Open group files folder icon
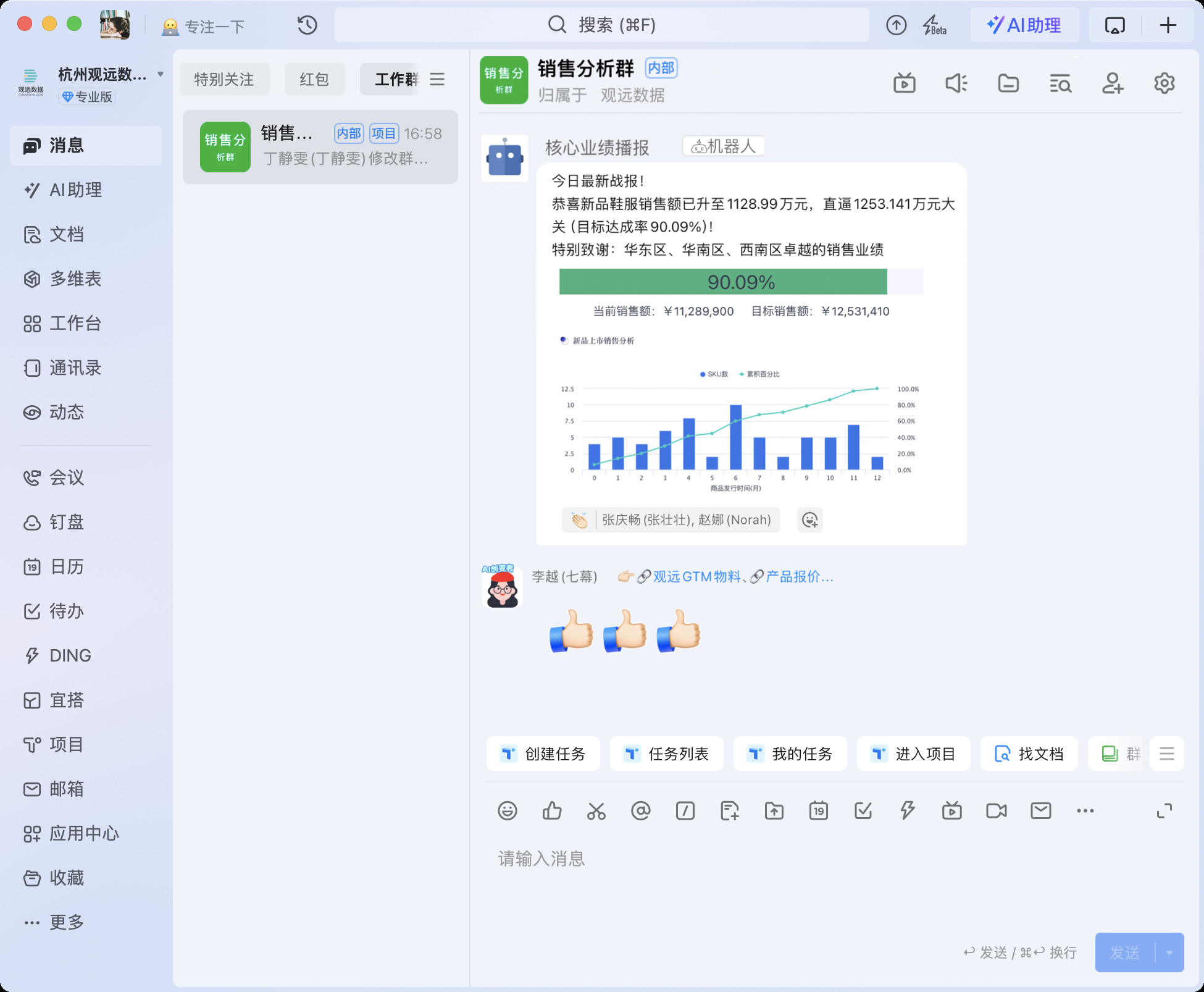This screenshot has height=992, width=1204. 1008,83
